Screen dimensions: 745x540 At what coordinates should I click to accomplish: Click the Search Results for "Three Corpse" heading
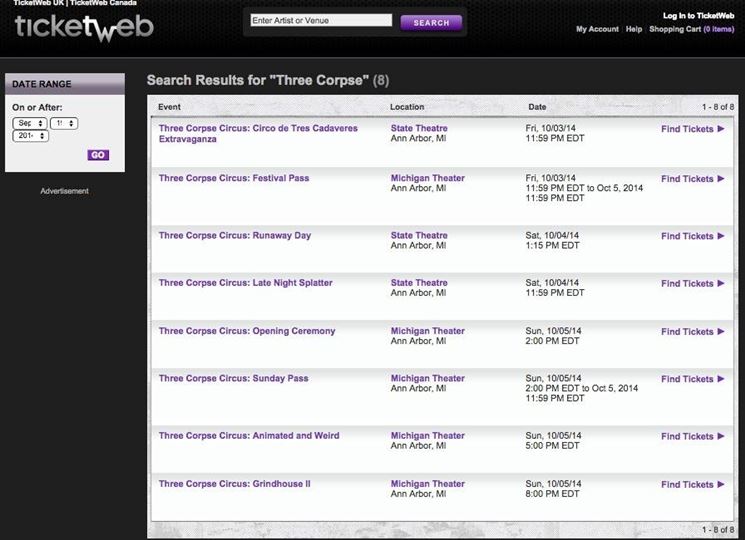point(268,80)
